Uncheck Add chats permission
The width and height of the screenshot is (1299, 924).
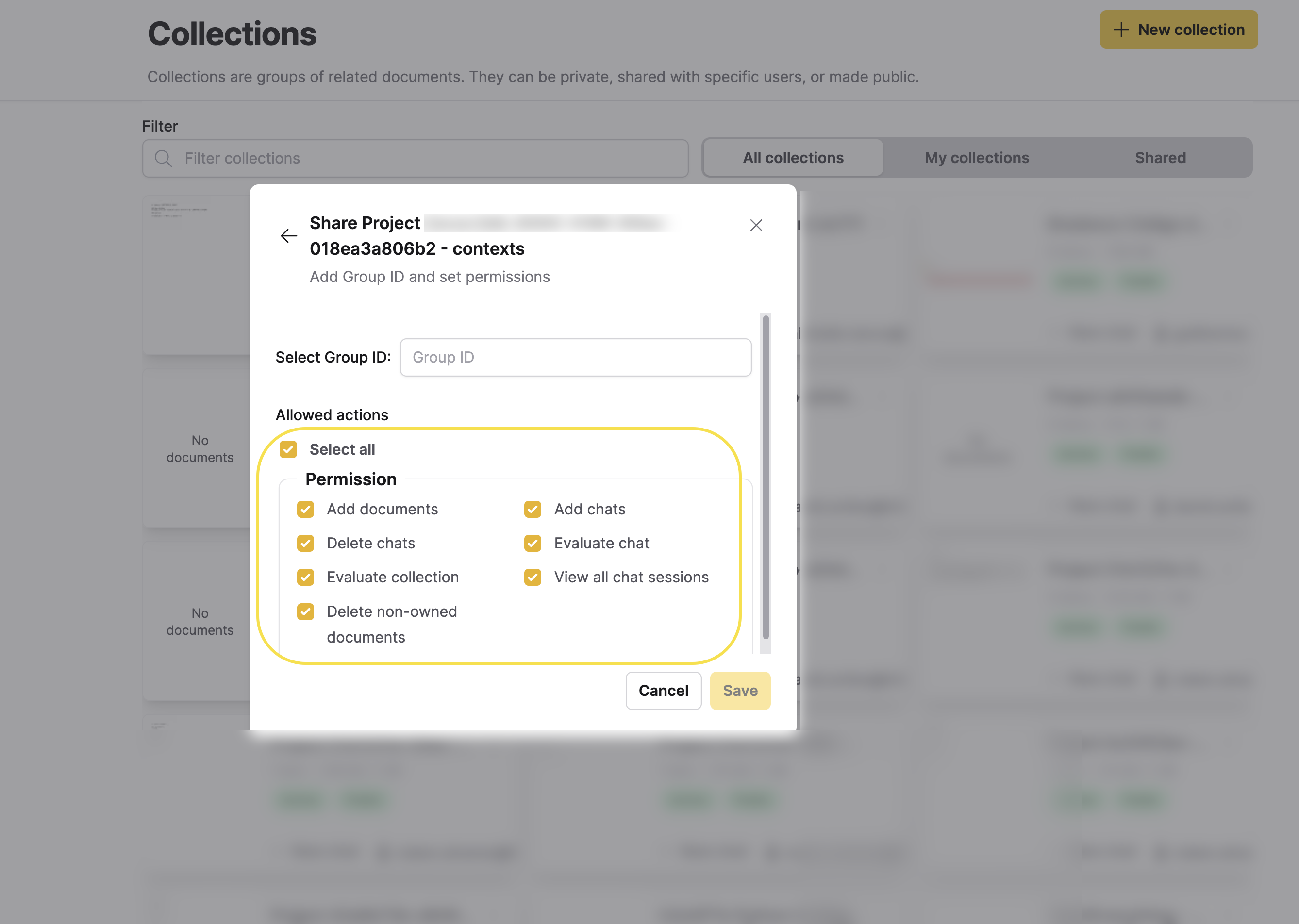coord(533,509)
